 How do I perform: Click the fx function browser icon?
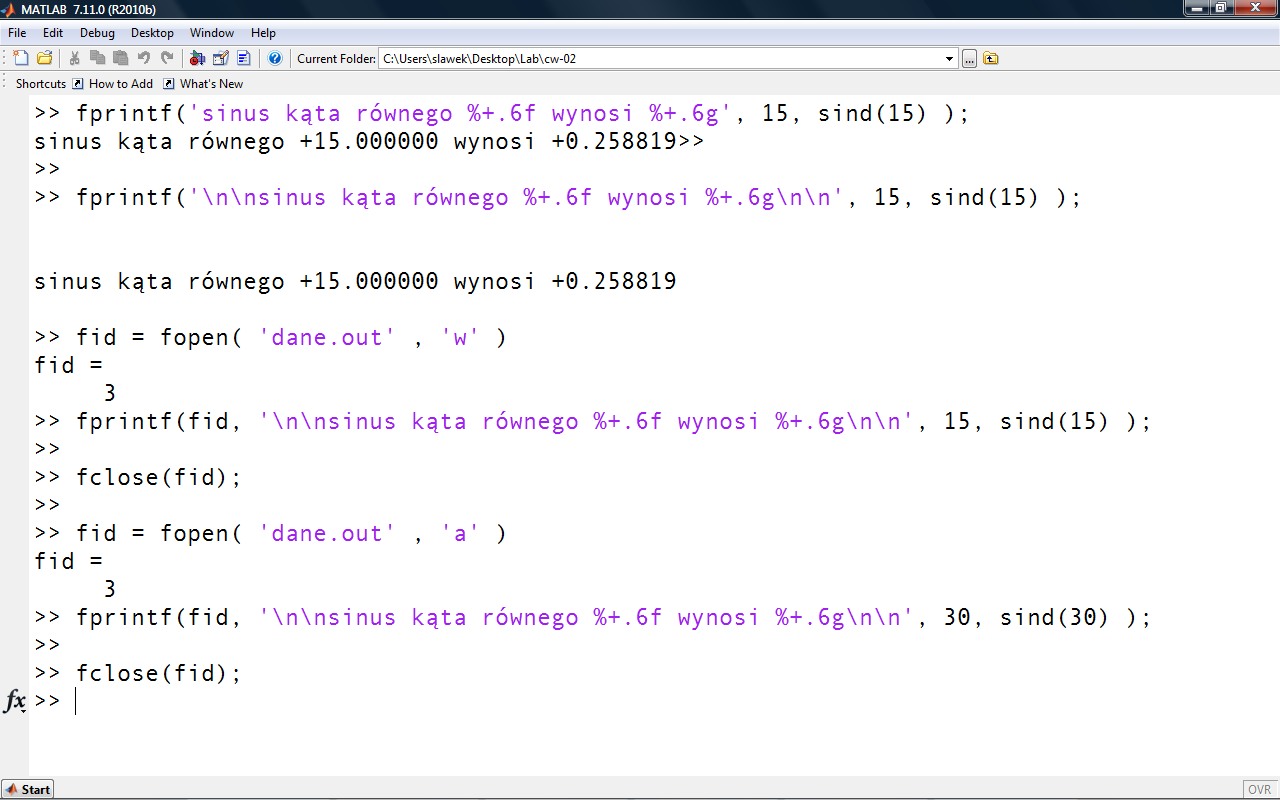15,701
